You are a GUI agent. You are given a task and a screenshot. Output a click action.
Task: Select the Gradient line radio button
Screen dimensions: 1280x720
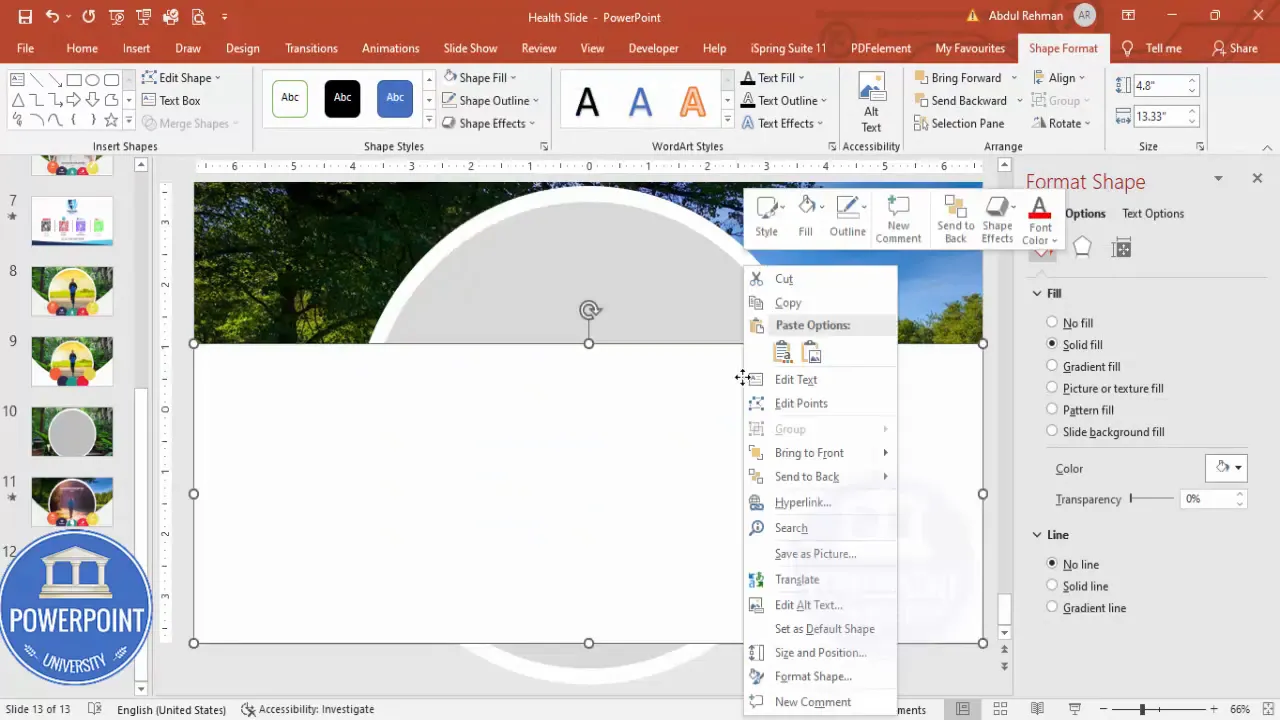pyautogui.click(x=1052, y=607)
